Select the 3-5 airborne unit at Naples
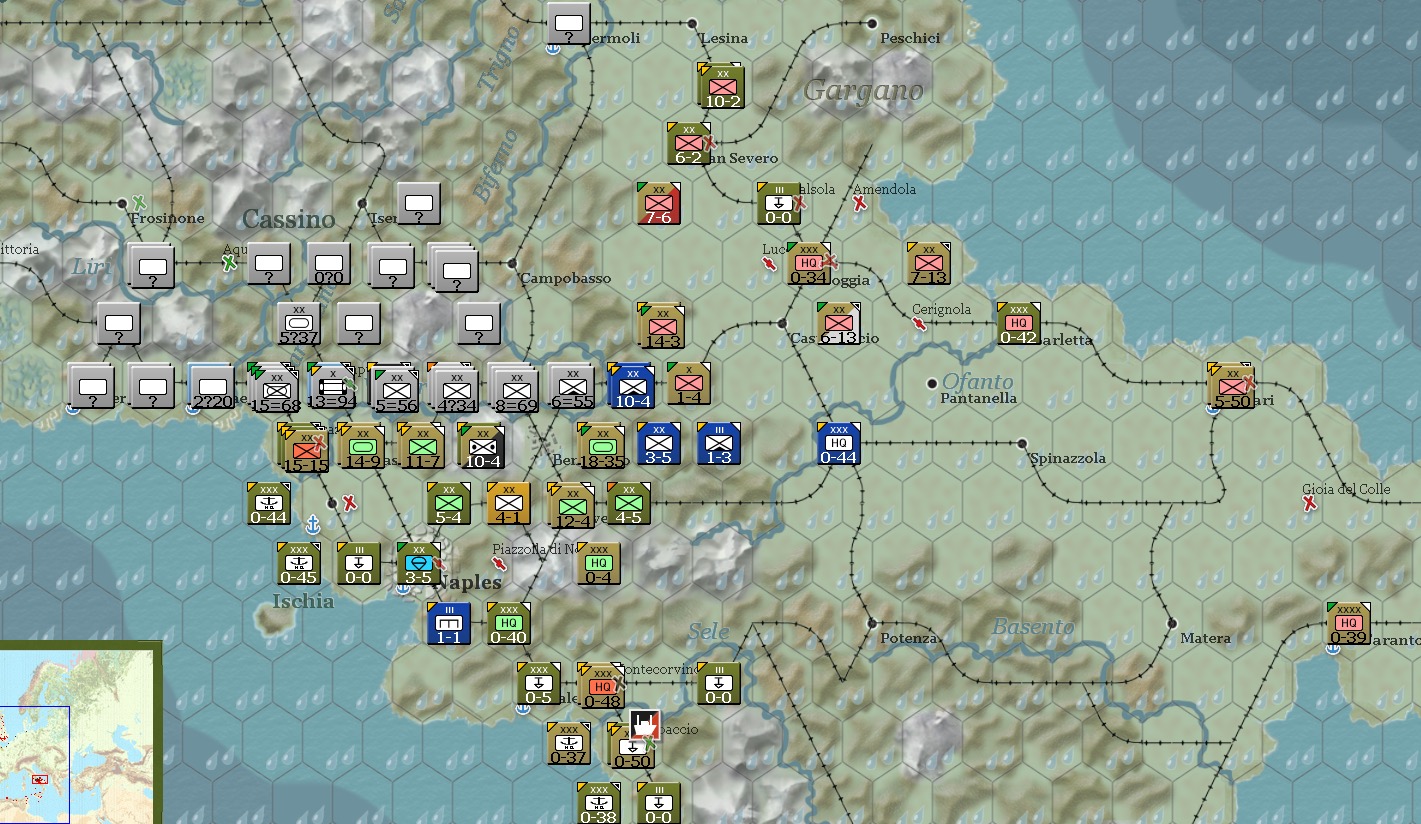This screenshot has height=824, width=1421. tap(418, 564)
